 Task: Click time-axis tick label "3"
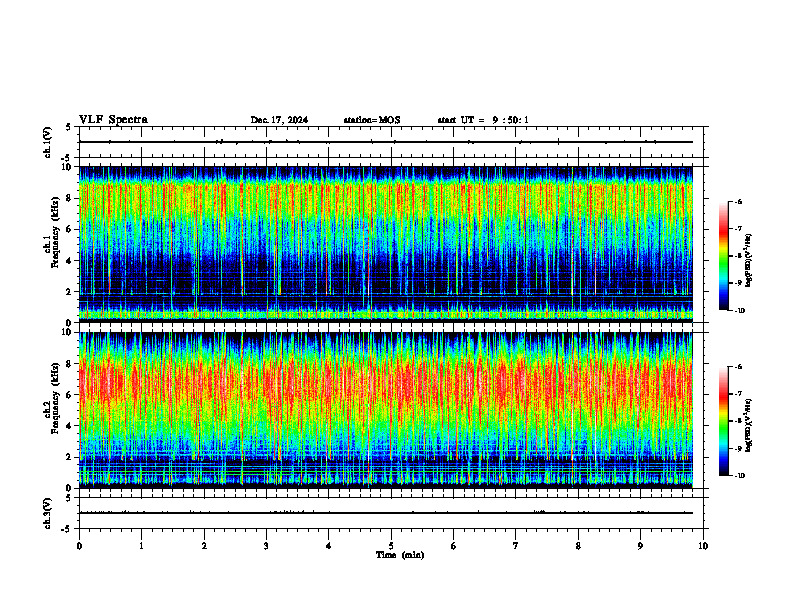[266, 546]
